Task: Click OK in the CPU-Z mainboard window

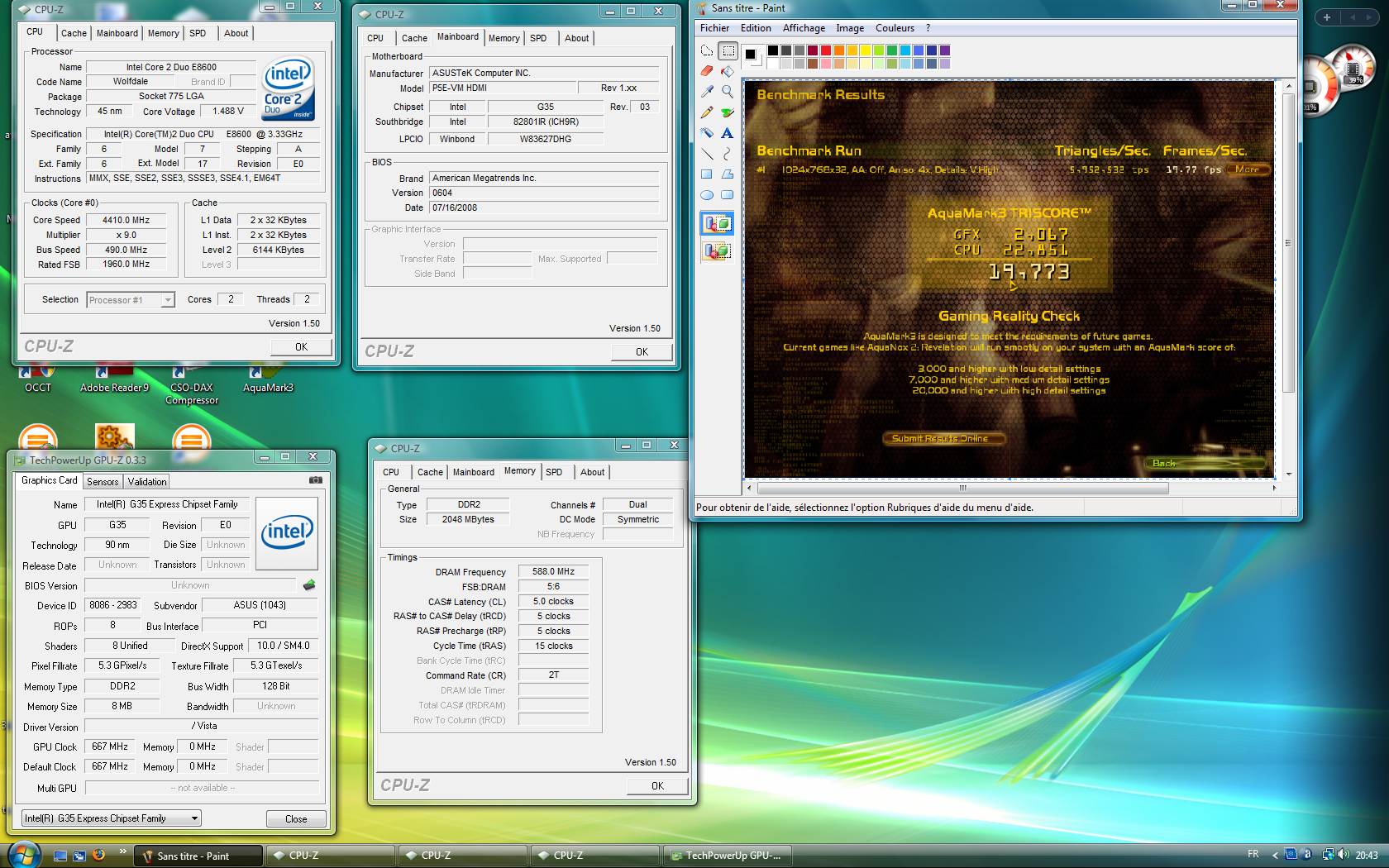Action: [x=642, y=352]
